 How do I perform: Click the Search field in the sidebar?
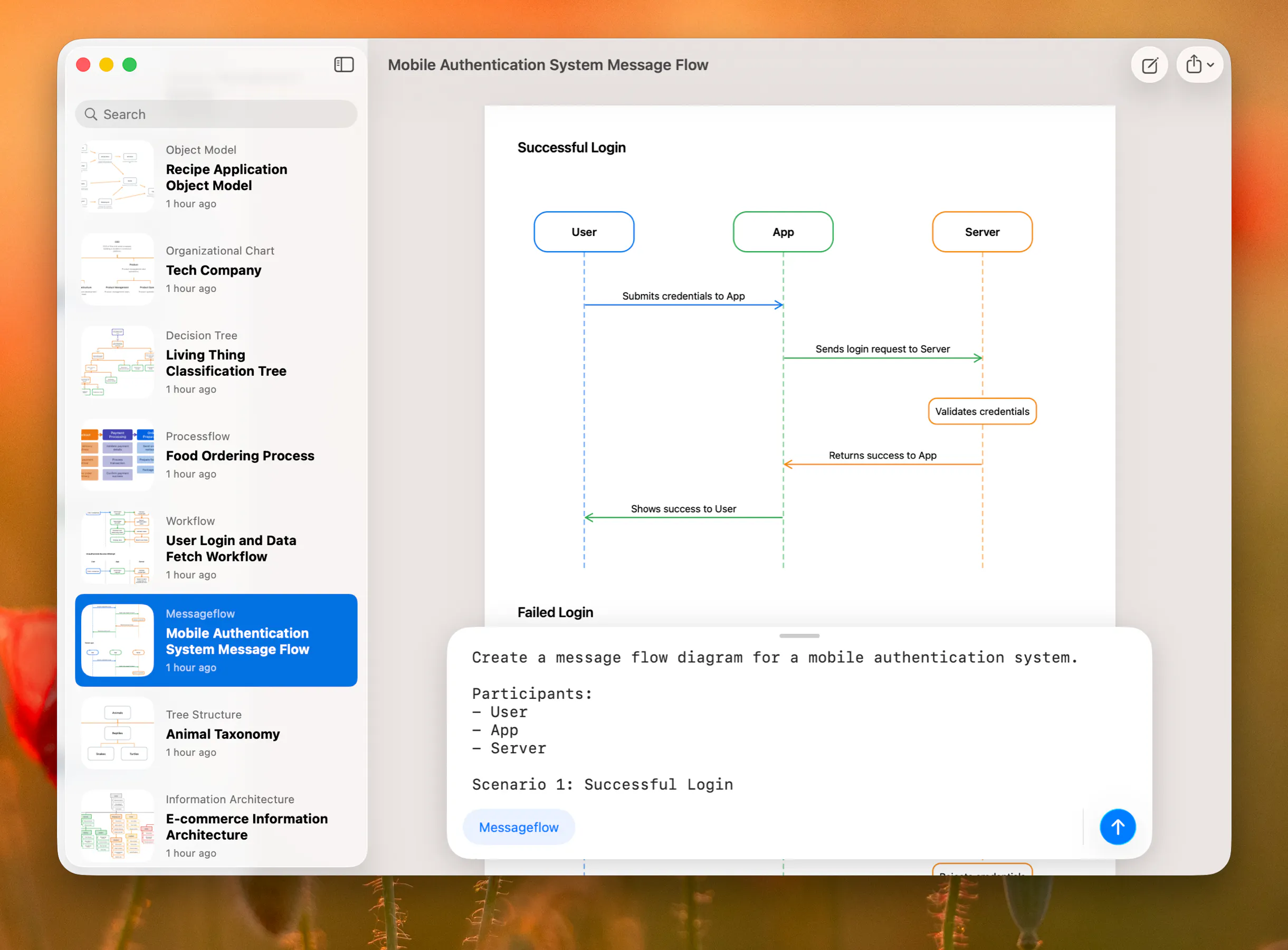(216, 114)
